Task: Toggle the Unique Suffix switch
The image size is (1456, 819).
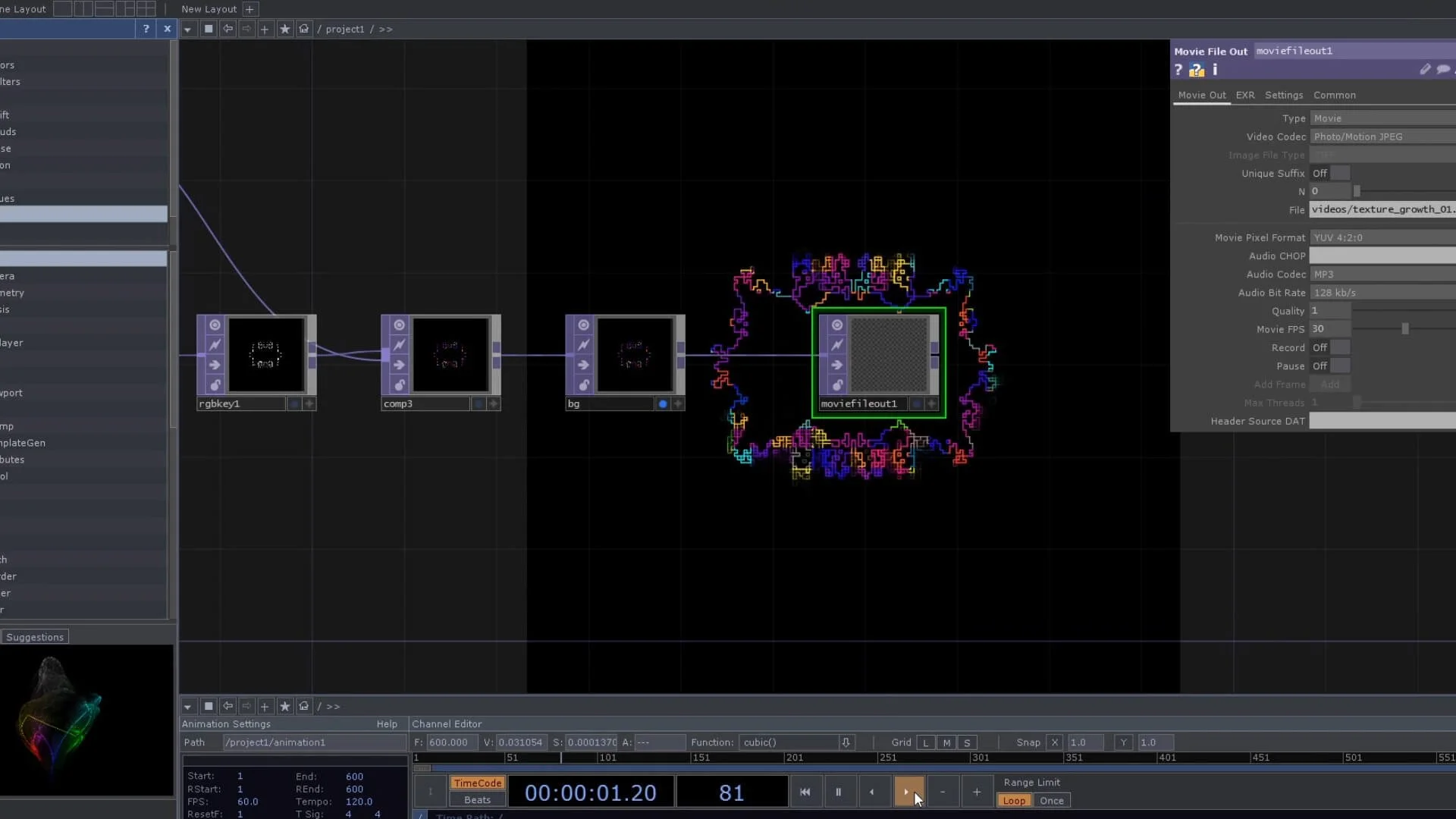Action: tap(1339, 173)
